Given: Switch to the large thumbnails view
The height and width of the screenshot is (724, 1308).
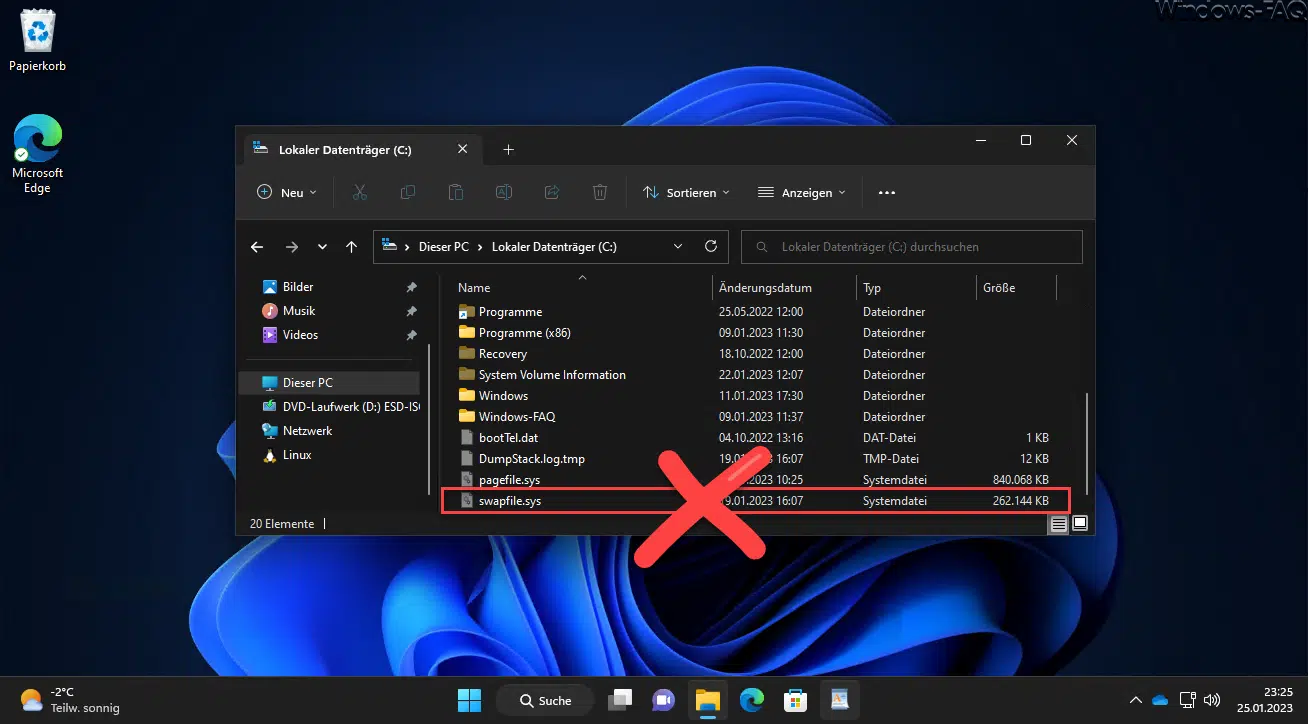Looking at the screenshot, I should coord(1080,524).
